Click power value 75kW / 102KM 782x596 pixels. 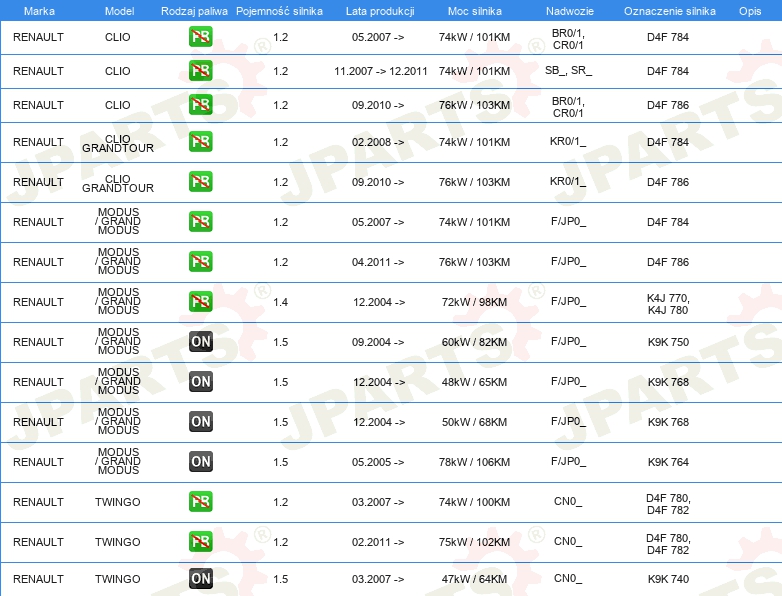pos(474,542)
